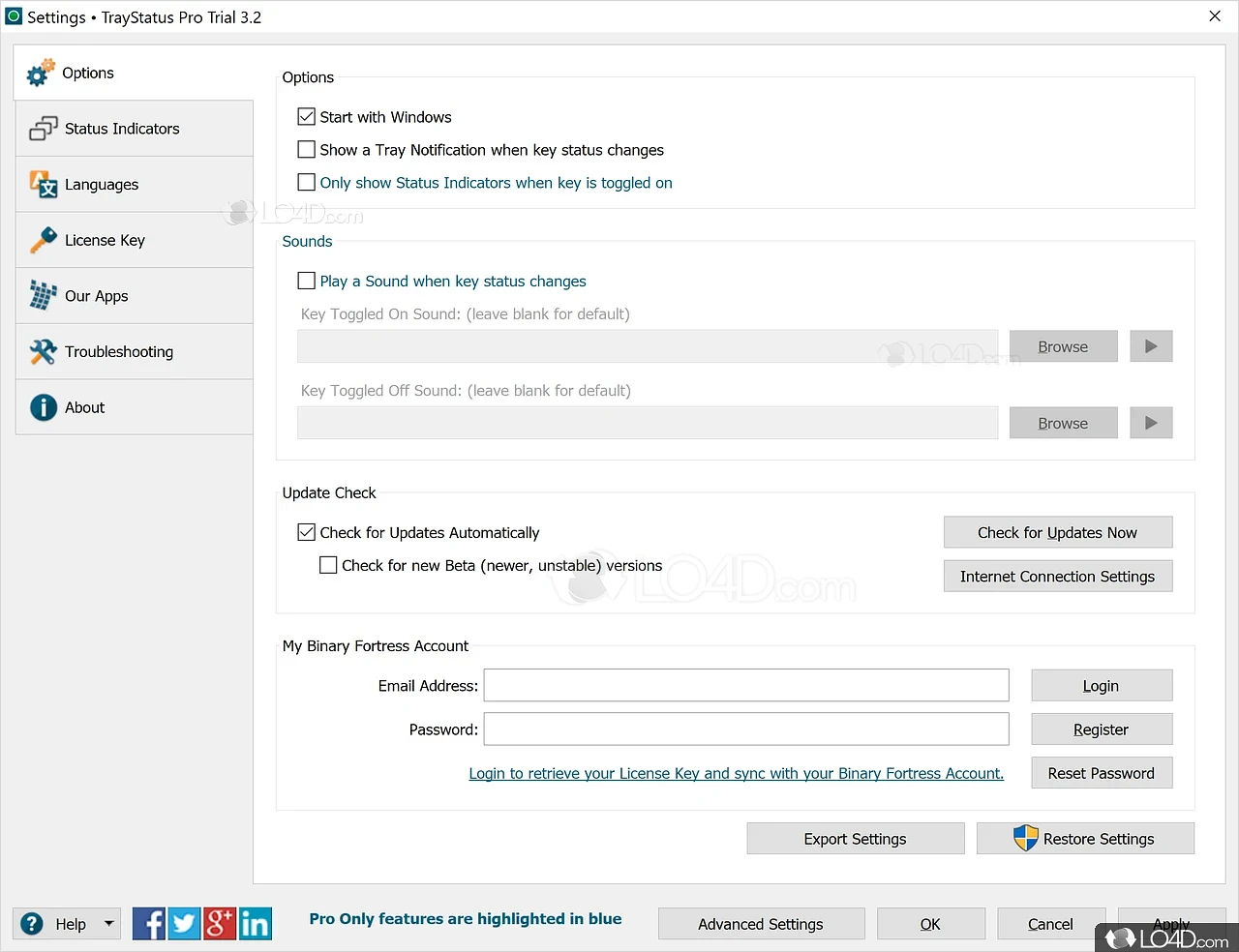Click the blue info icon for About

[x=44, y=407]
